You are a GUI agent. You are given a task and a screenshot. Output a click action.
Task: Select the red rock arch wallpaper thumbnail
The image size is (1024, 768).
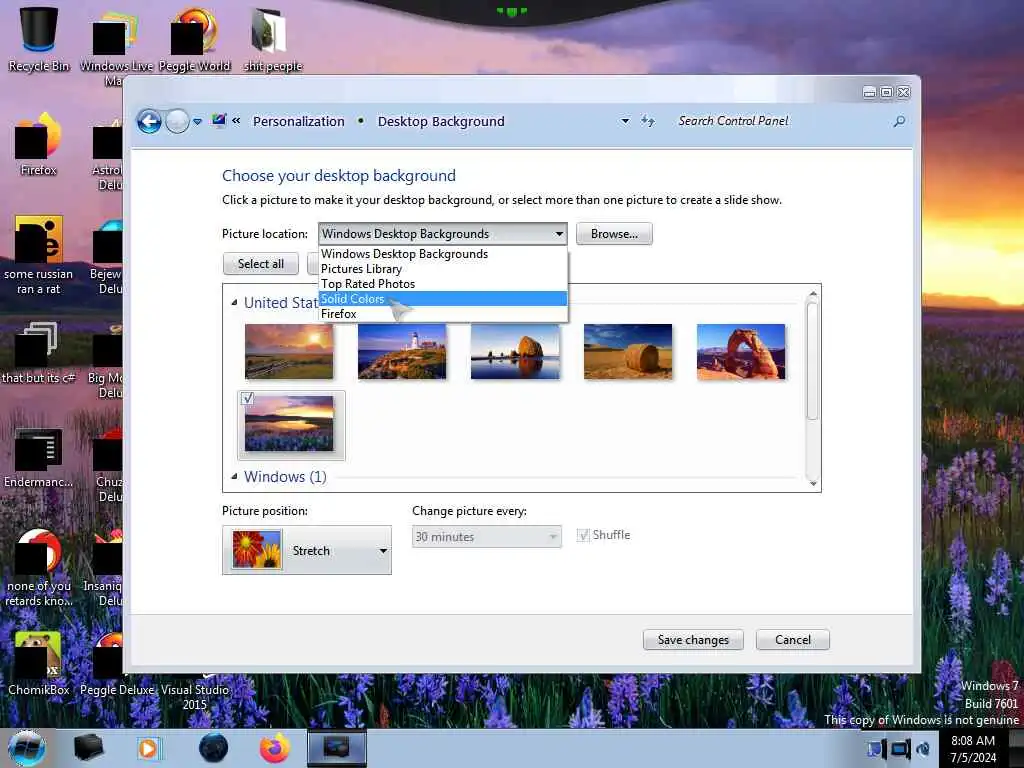point(741,351)
